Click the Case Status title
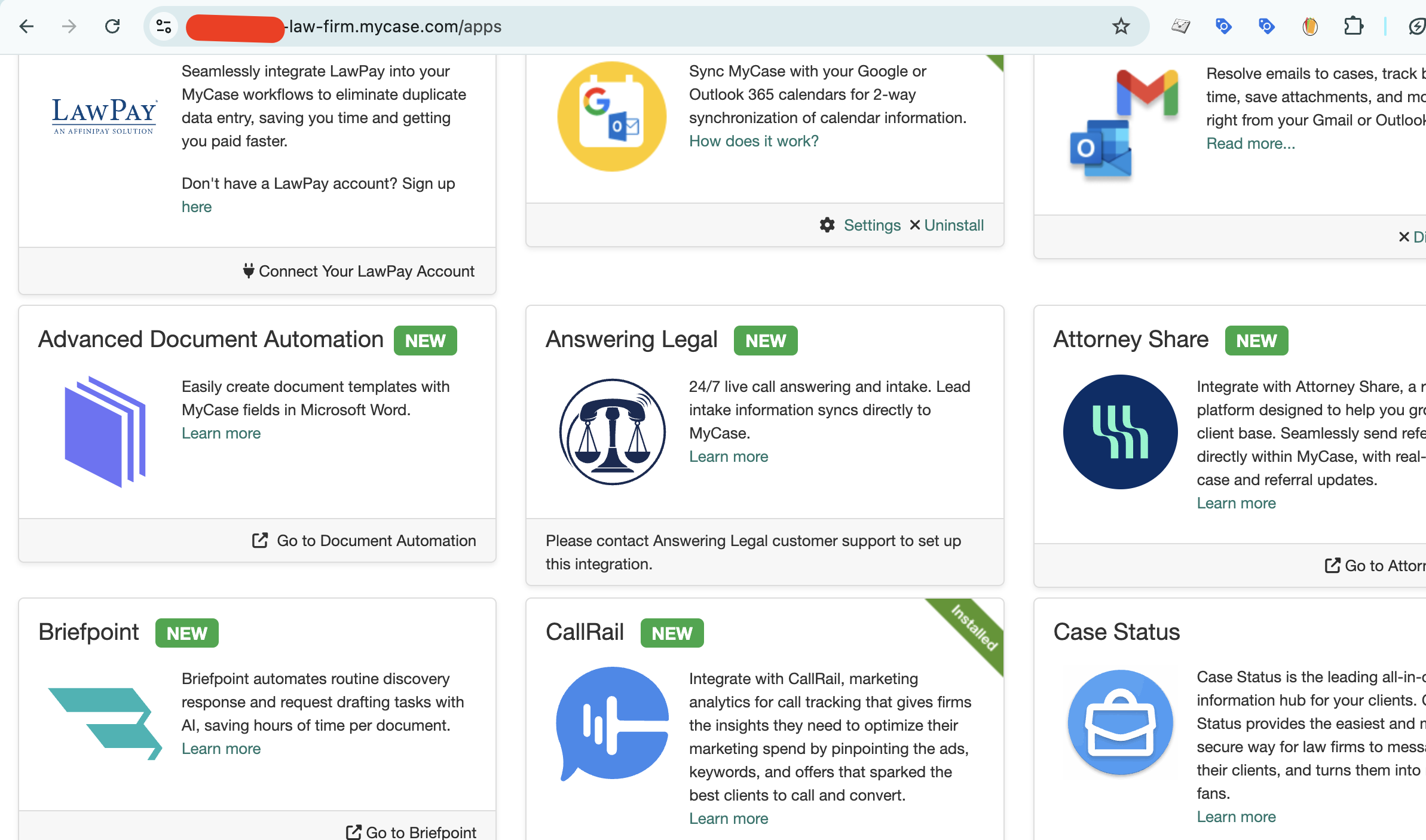1426x840 pixels. pyautogui.click(x=1116, y=632)
